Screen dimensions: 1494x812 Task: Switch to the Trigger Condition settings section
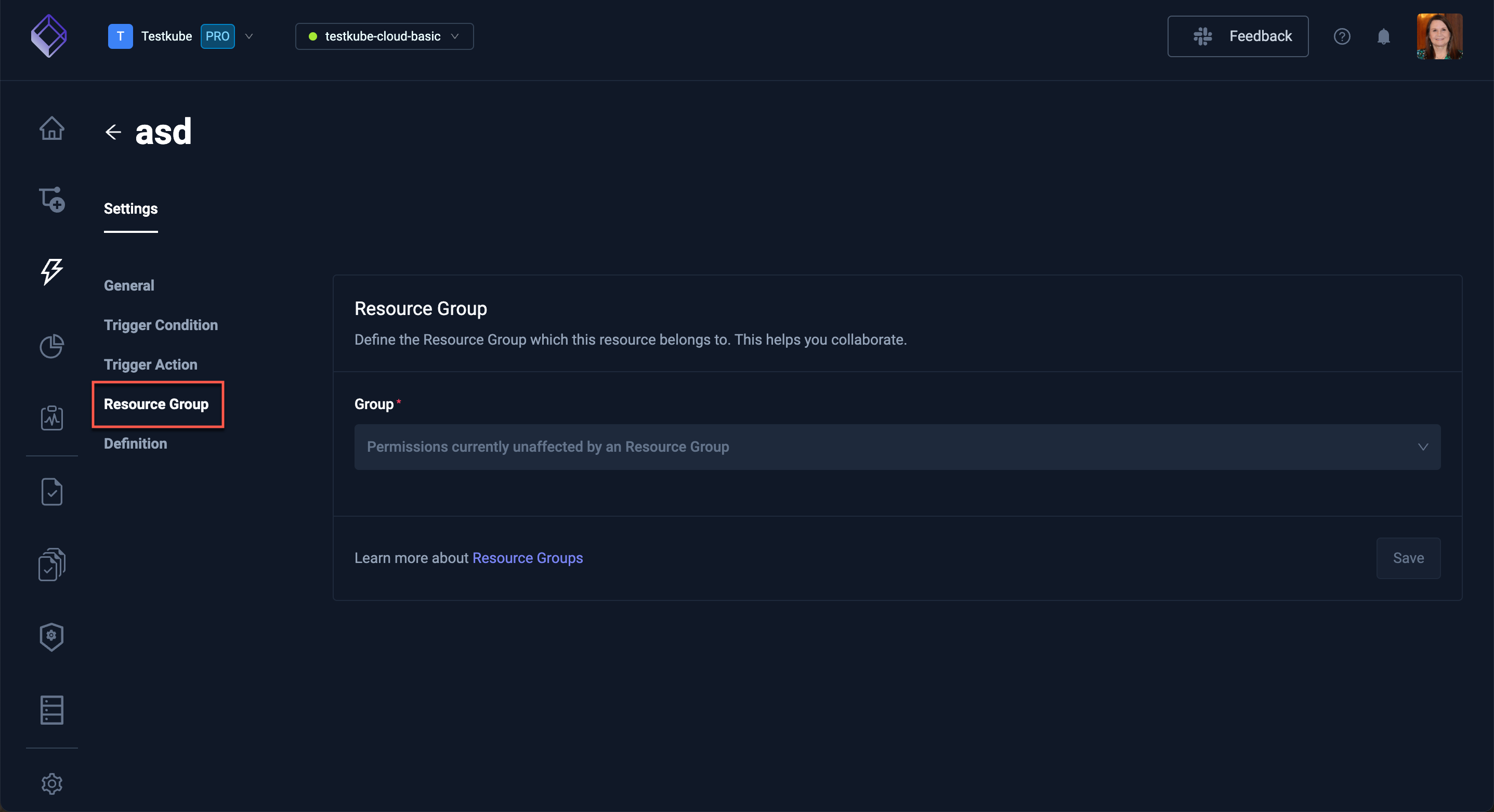pos(161,325)
